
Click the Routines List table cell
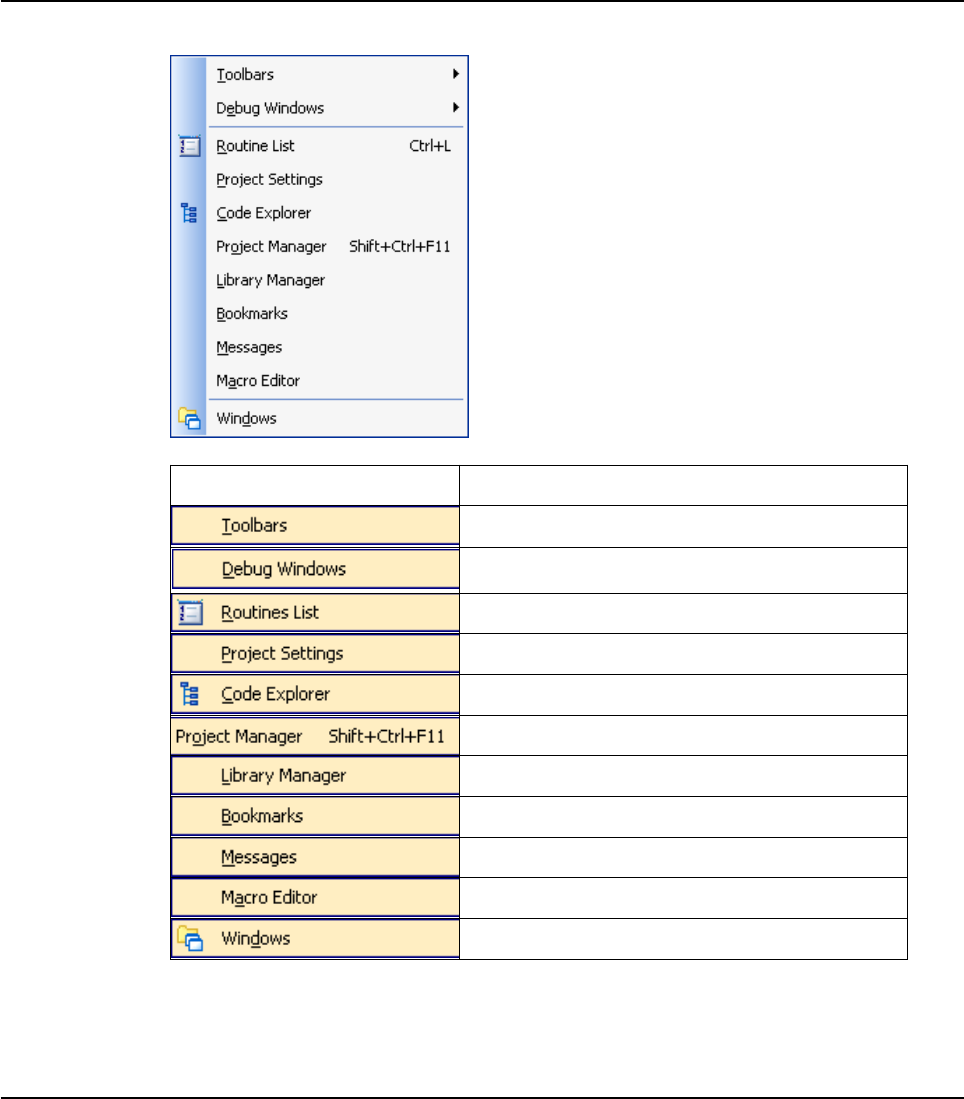coord(315,613)
